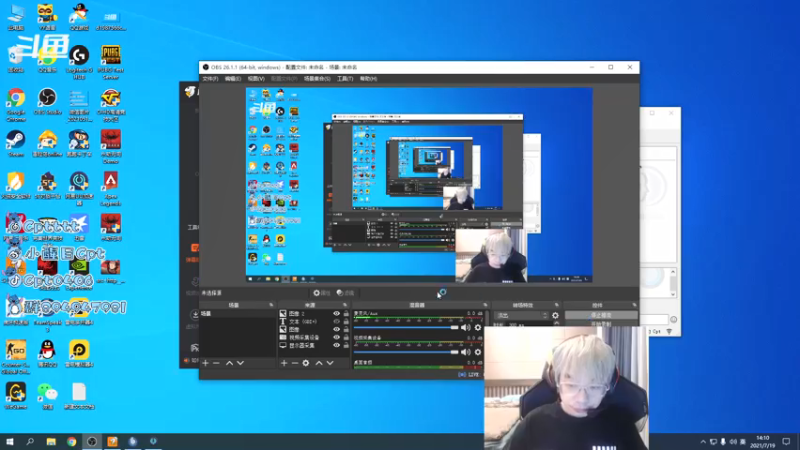Open PUBG Test Server desktop shortcut
The image size is (800, 450).
110,62
